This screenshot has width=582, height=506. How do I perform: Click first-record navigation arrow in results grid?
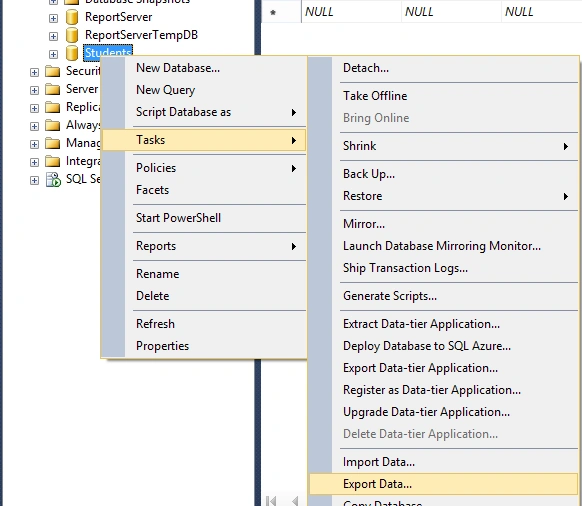pos(271,501)
